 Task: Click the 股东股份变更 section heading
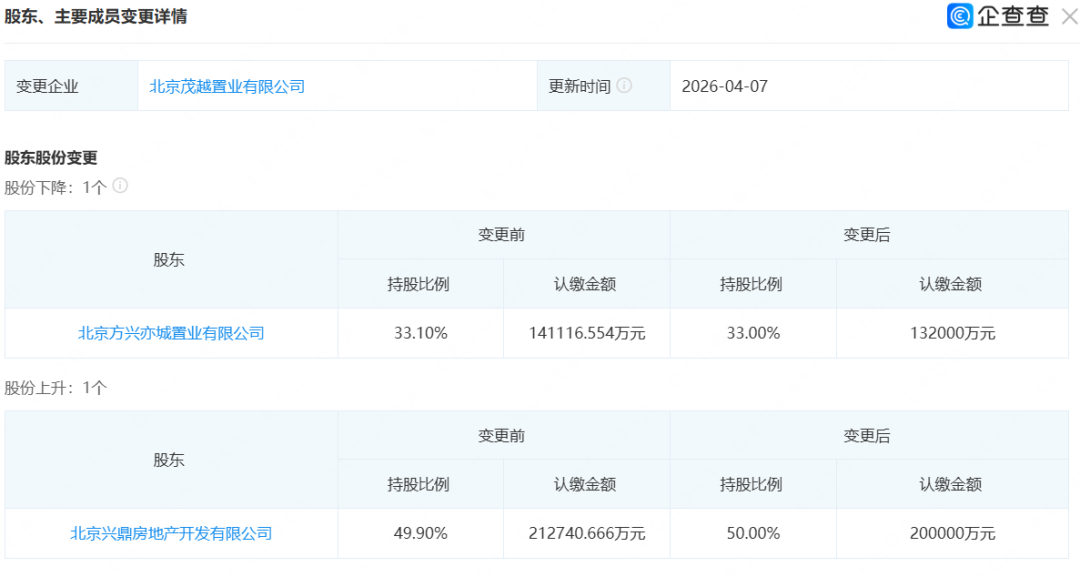51,158
